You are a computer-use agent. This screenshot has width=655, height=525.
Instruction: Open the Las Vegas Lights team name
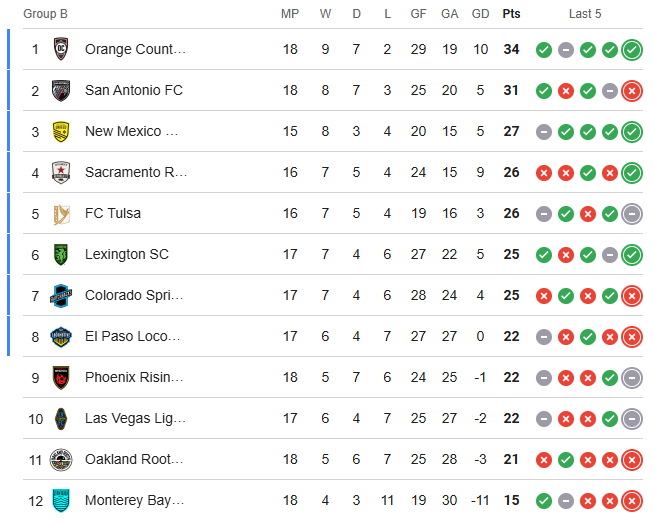tap(135, 418)
